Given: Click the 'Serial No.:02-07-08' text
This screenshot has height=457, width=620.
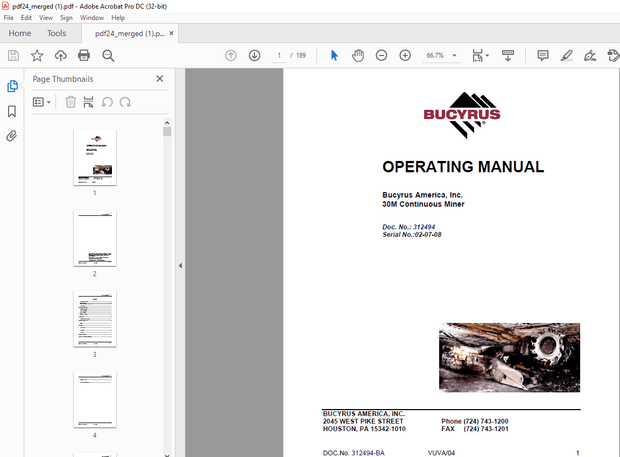Looking at the screenshot, I should (412, 234).
